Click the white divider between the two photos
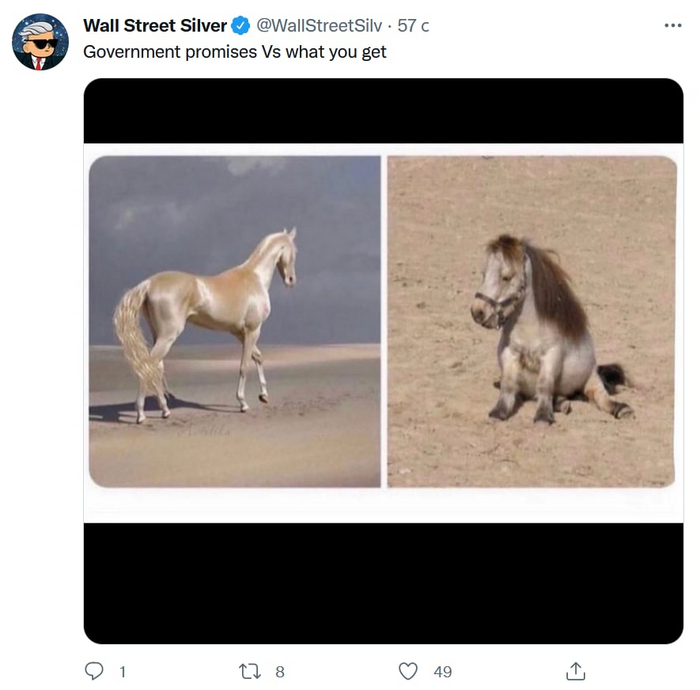700x690 pixels. [x=384, y=320]
